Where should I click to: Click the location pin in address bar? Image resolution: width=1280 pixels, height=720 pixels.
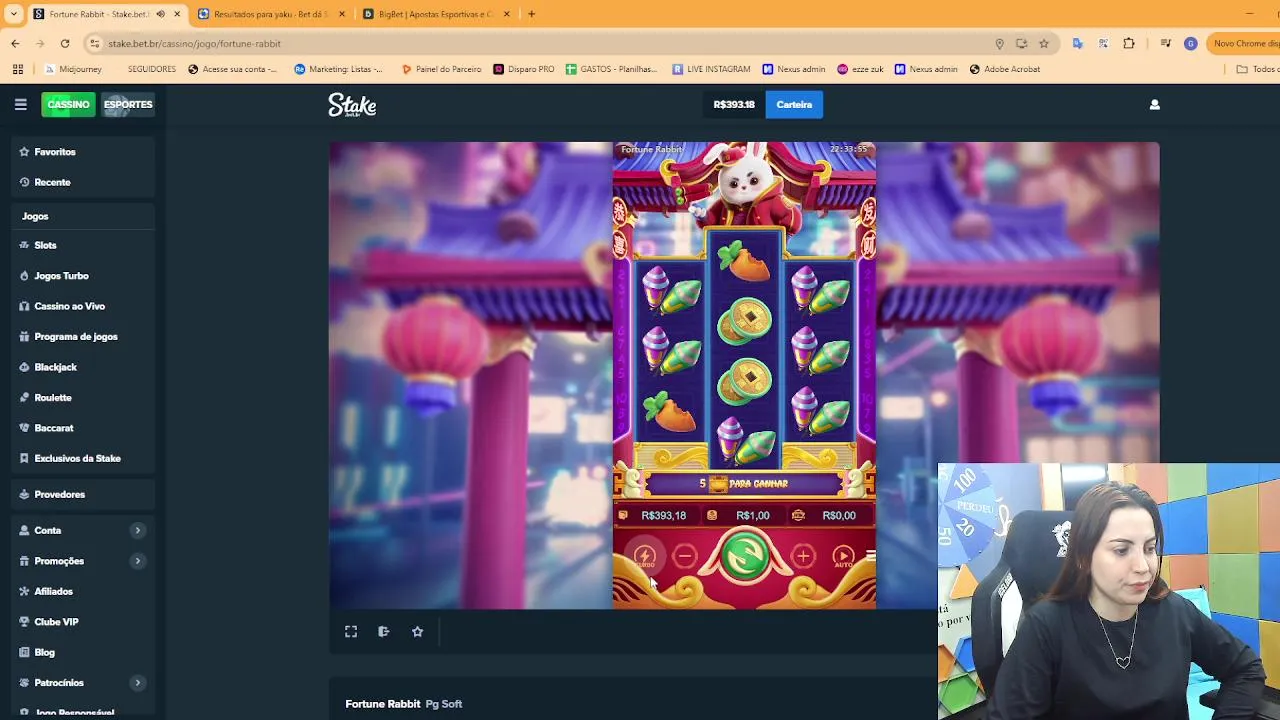click(x=999, y=43)
